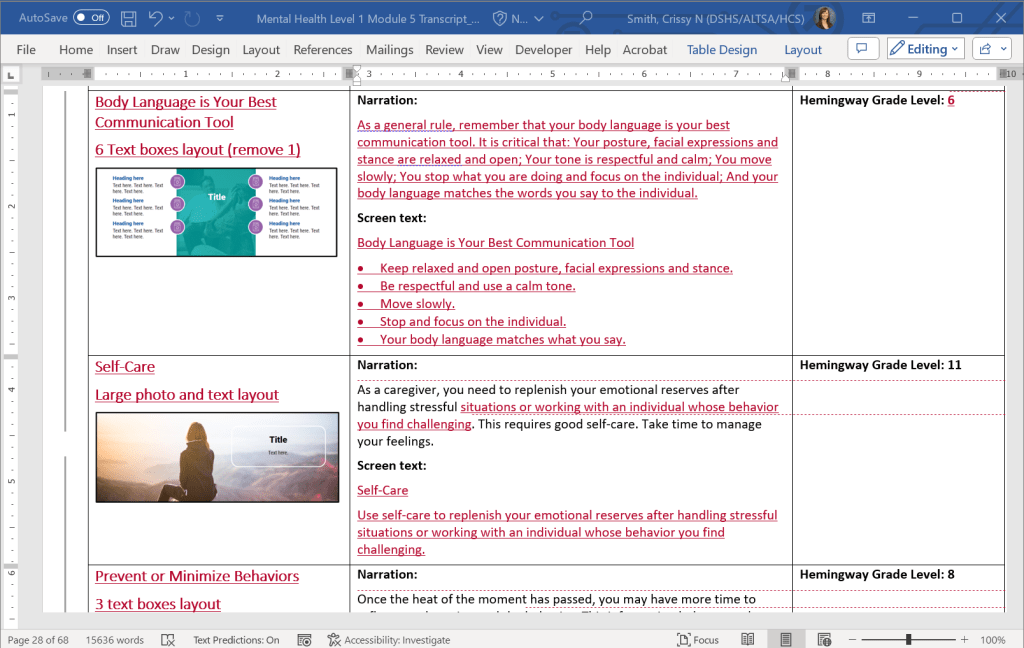This screenshot has height=648, width=1024.
Task: Switch to the References tab
Action: (322, 50)
